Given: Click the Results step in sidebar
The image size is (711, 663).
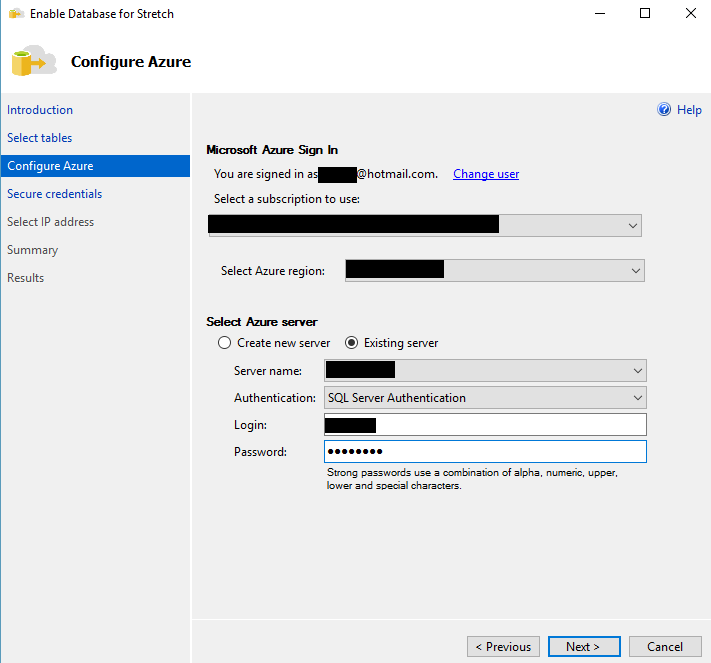Looking at the screenshot, I should (25, 278).
